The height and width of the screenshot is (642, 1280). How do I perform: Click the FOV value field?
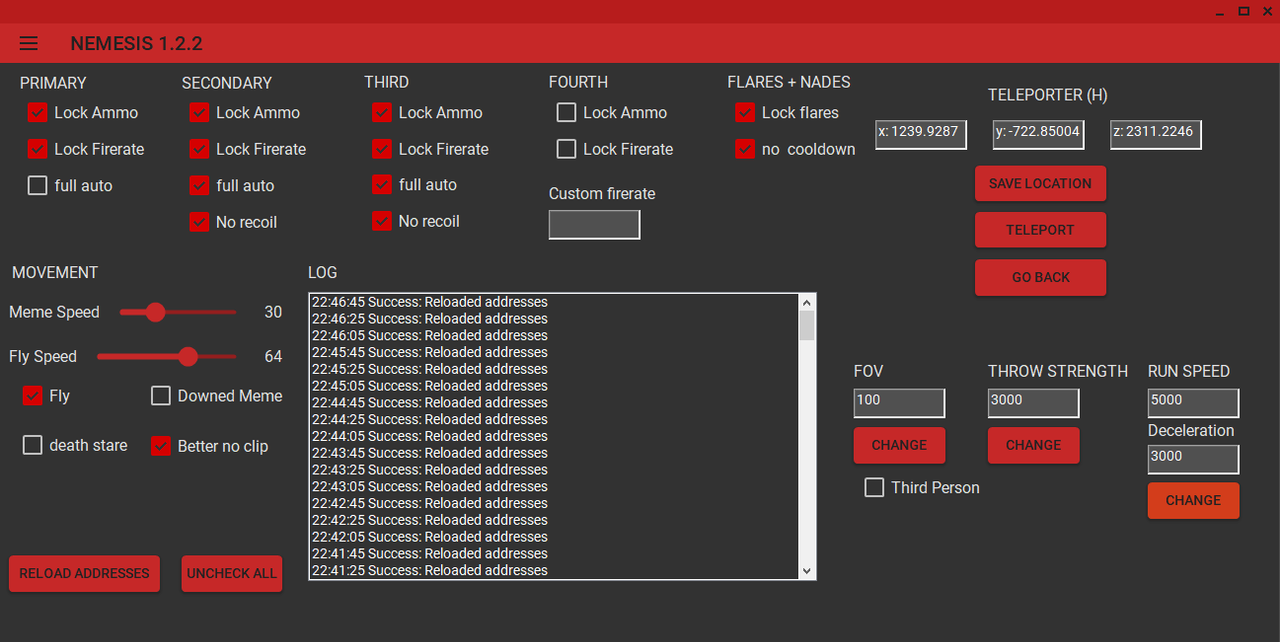[899, 402]
